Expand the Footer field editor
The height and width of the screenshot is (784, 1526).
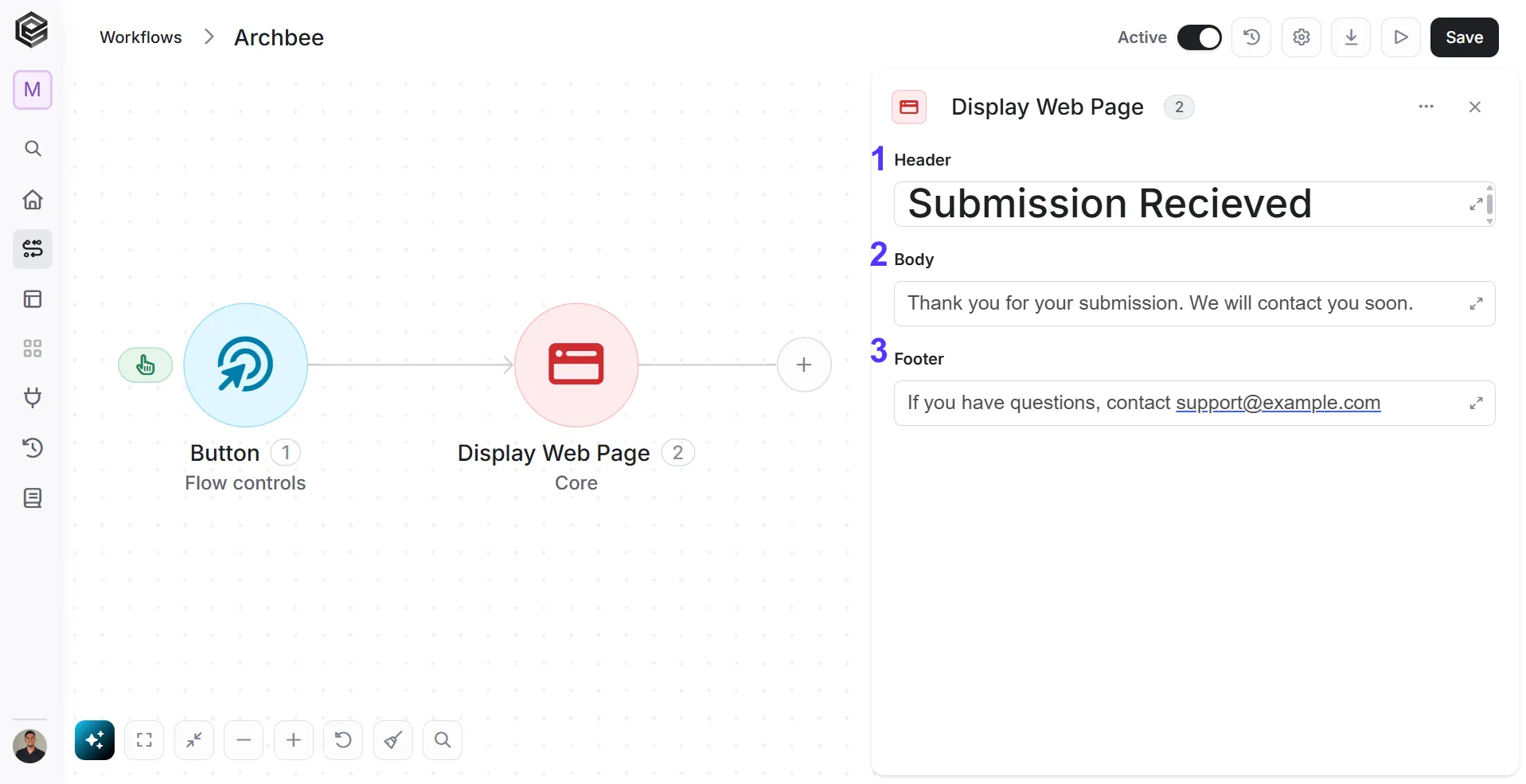pos(1476,404)
